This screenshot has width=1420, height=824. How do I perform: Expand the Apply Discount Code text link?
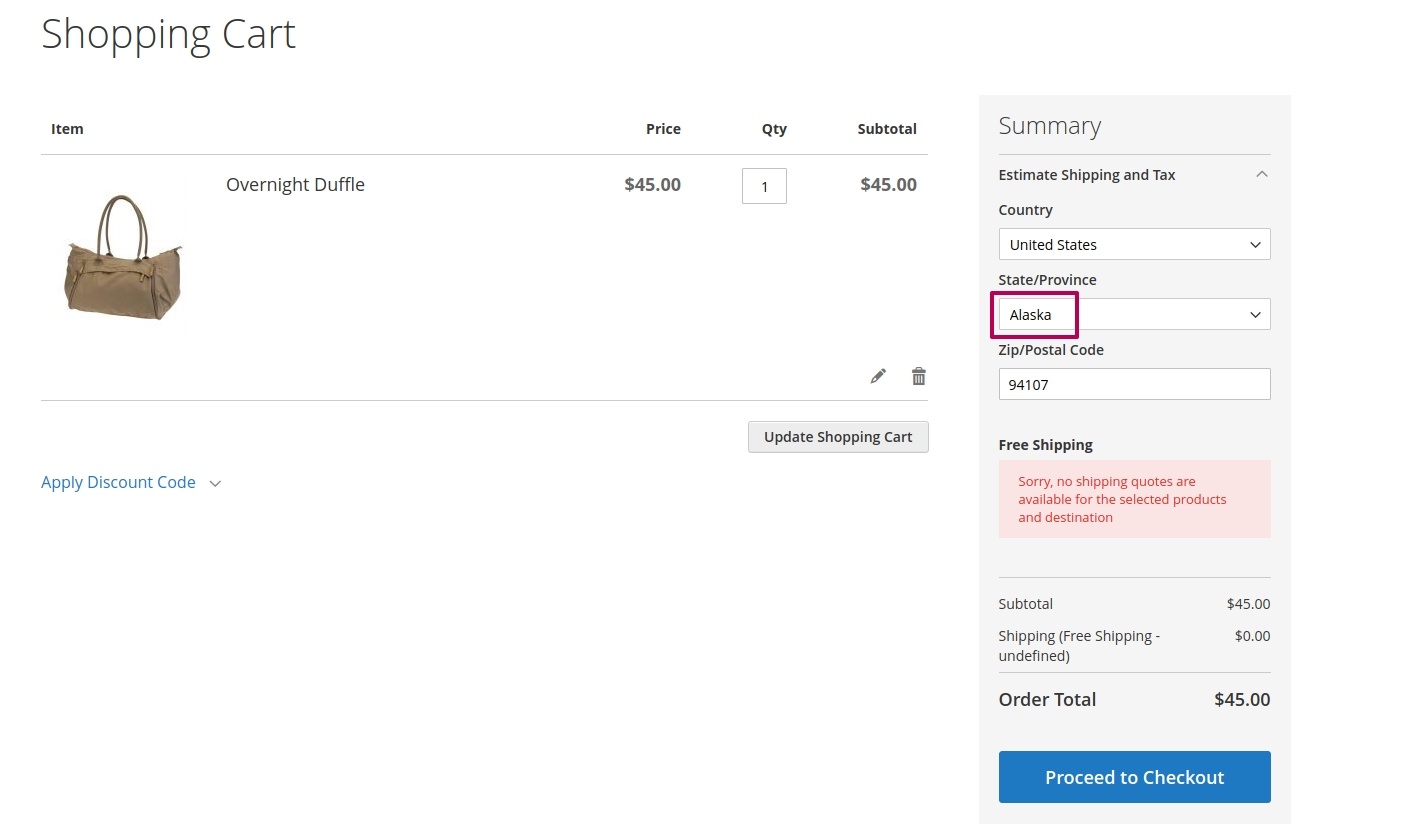coord(118,482)
